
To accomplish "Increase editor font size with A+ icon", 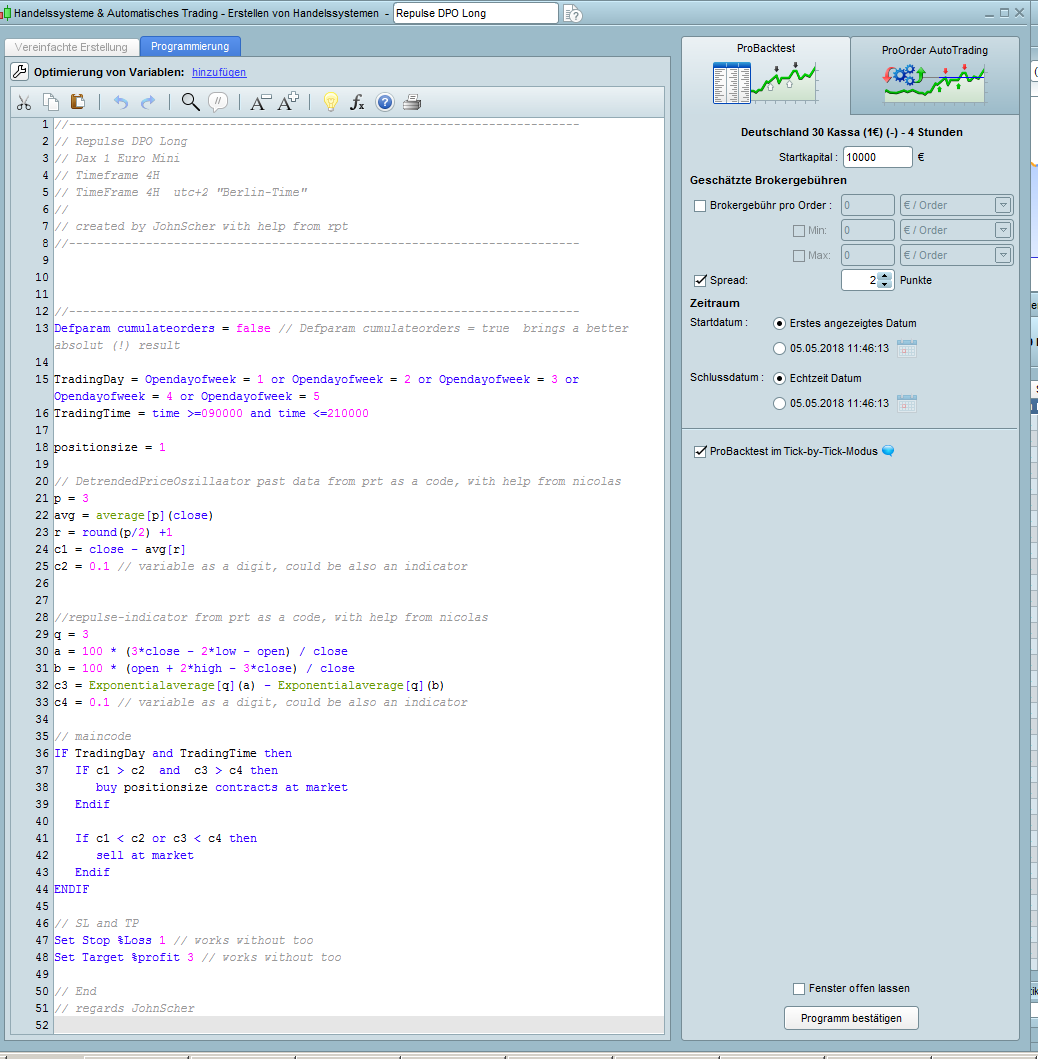I will pos(289,102).
